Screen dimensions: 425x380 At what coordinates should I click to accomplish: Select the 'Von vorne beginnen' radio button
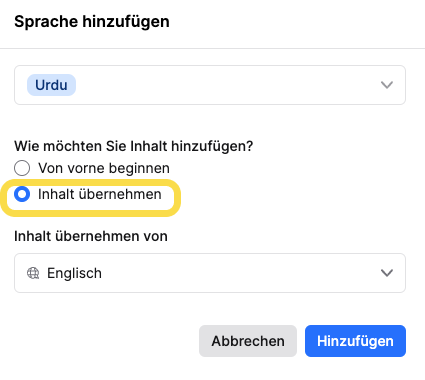pyautogui.click(x=22, y=168)
